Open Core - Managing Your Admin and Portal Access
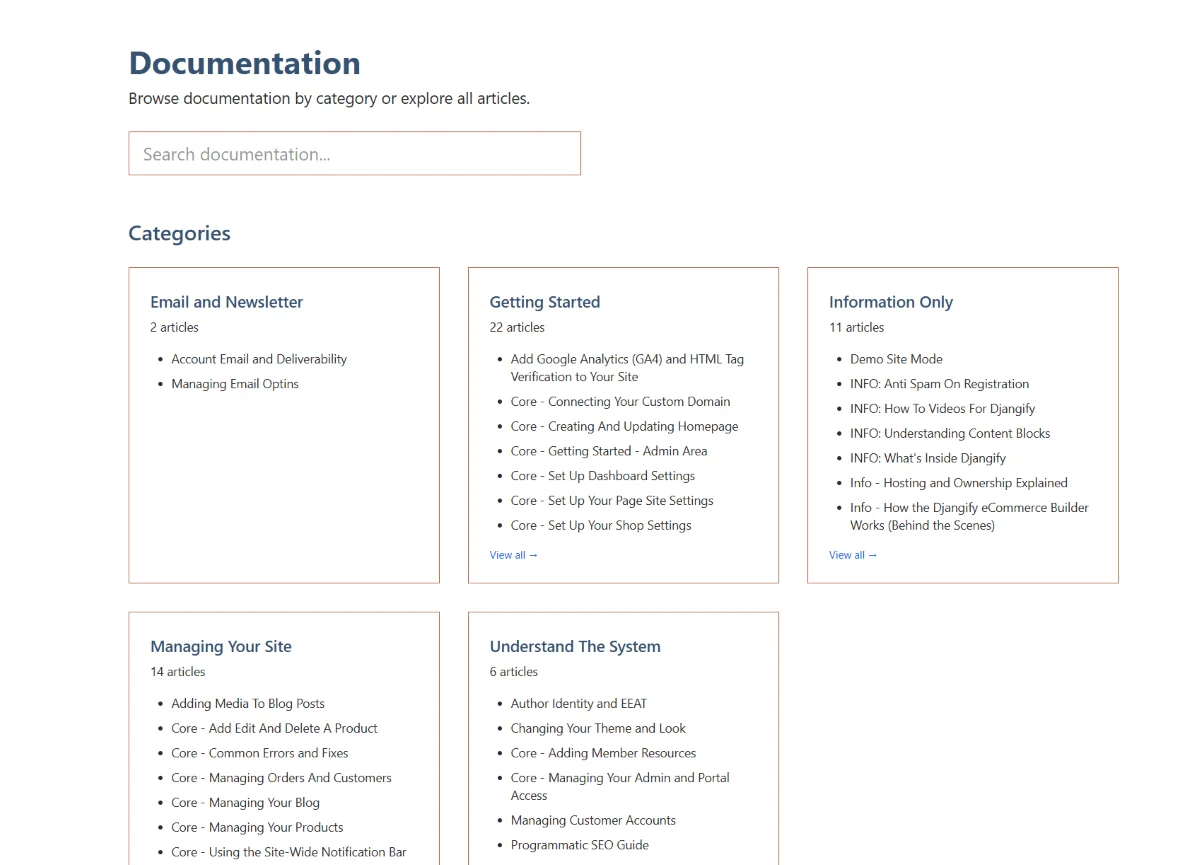Image resolution: width=1200 pixels, height=865 pixels. pos(620,786)
